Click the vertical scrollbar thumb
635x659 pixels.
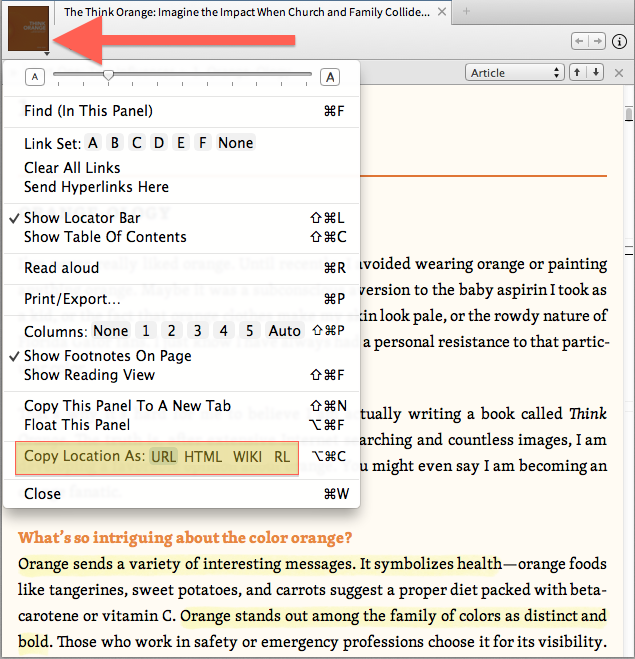coord(629,113)
